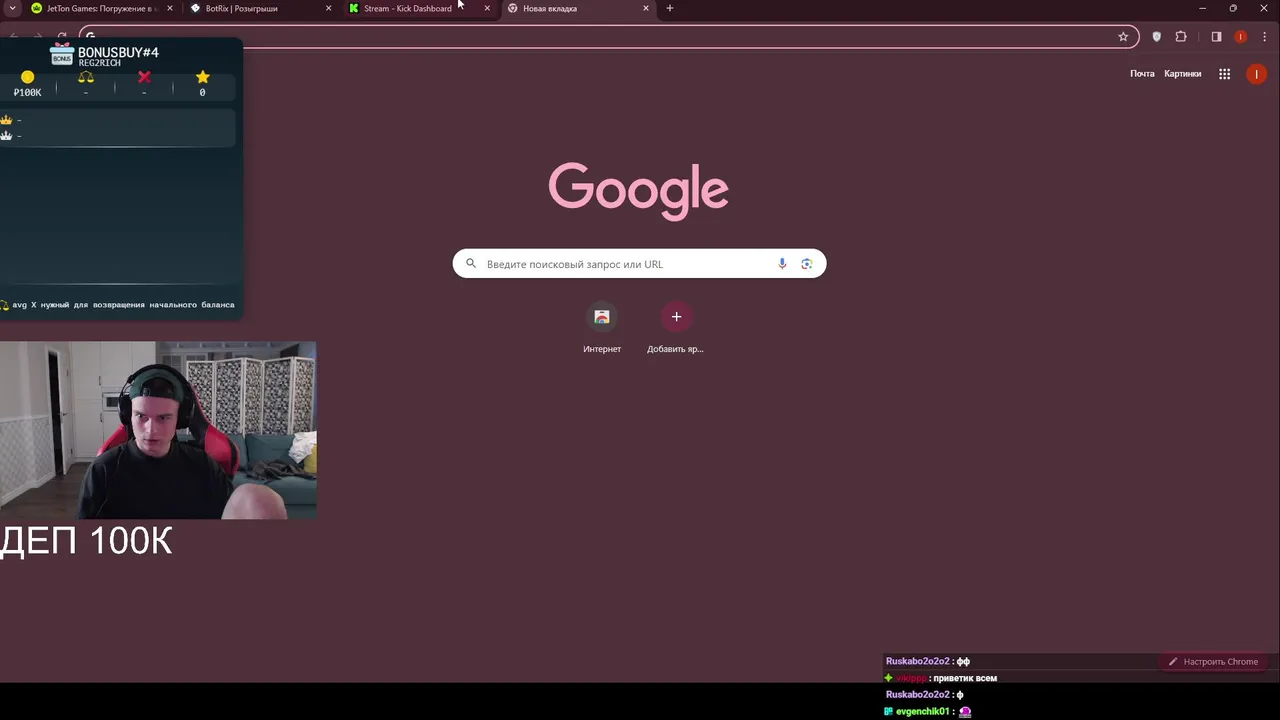Open the tab search dropdown
This screenshot has height=720, width=1280.
(x=12, y=8)
